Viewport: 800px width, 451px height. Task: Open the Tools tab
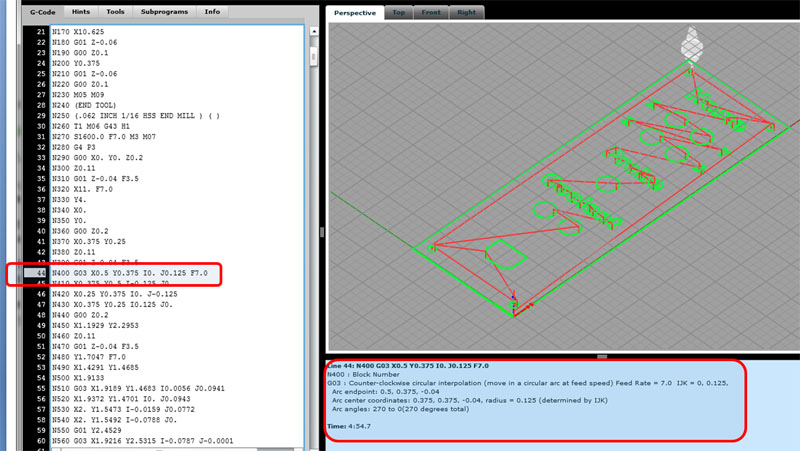point(115,12)
